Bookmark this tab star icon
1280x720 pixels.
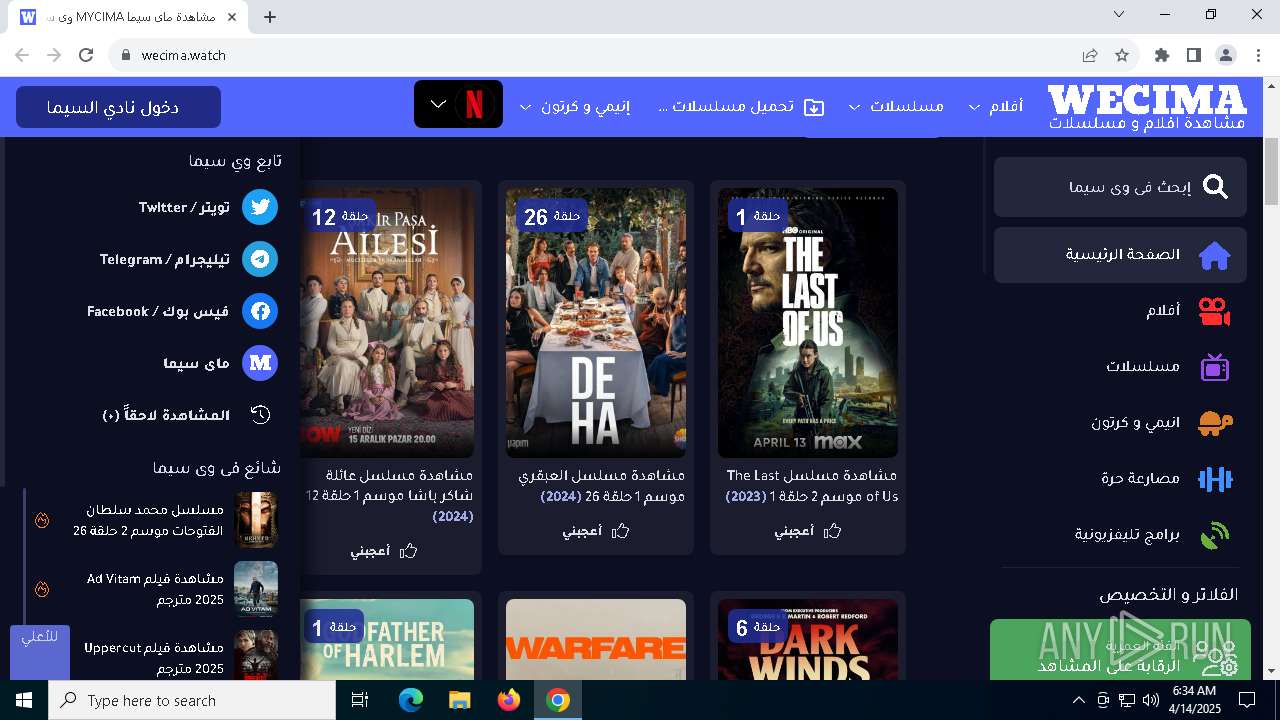coord(1122,55)
